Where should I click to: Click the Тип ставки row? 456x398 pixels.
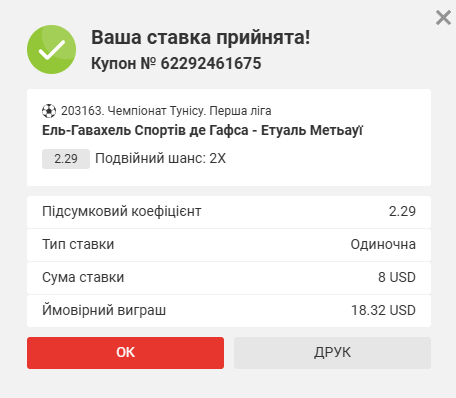point(229,245)
